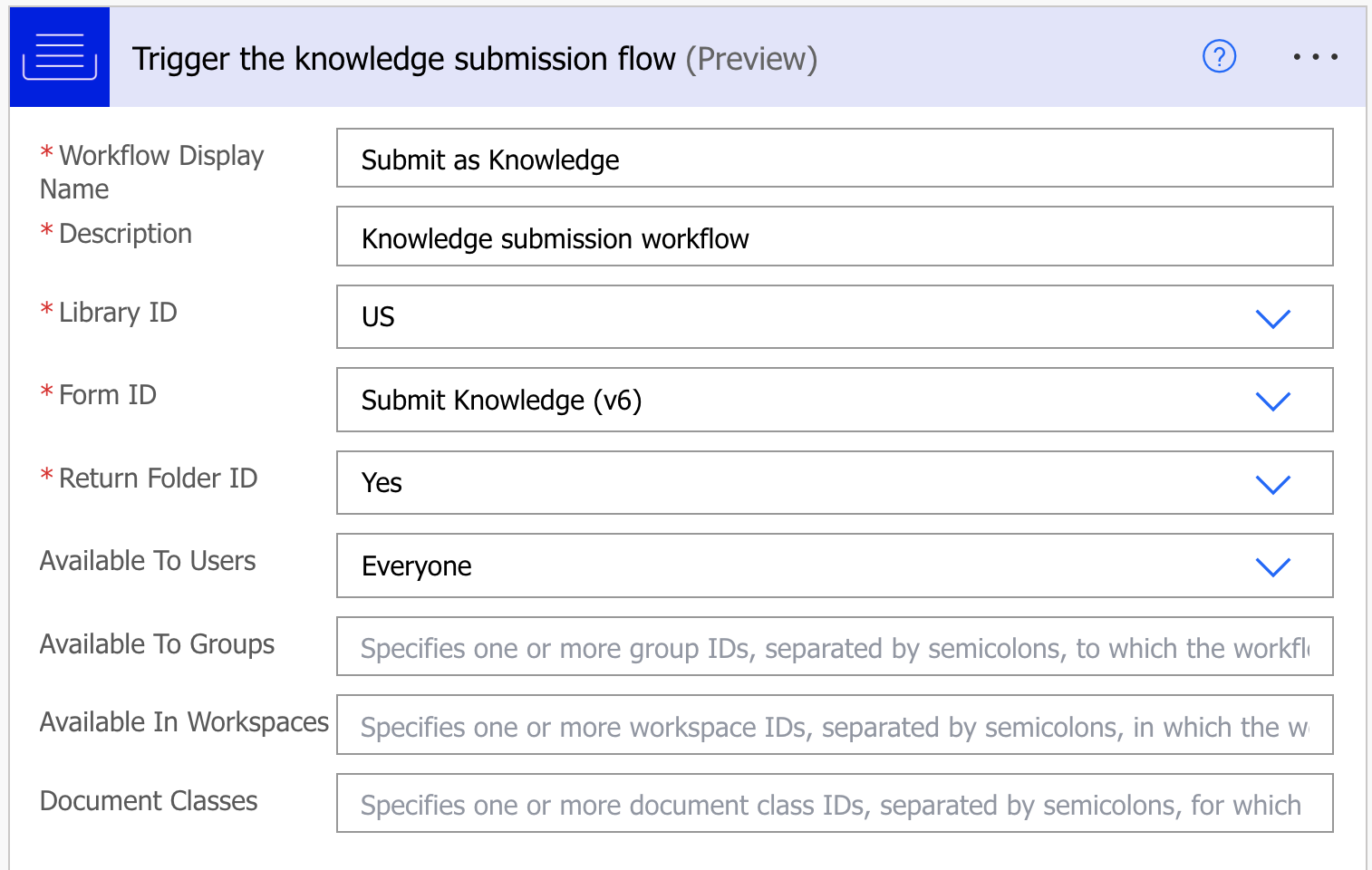Open the three-dot more options menu
The width and height of the screenshot is (1372, 870).
[1315, 57]
